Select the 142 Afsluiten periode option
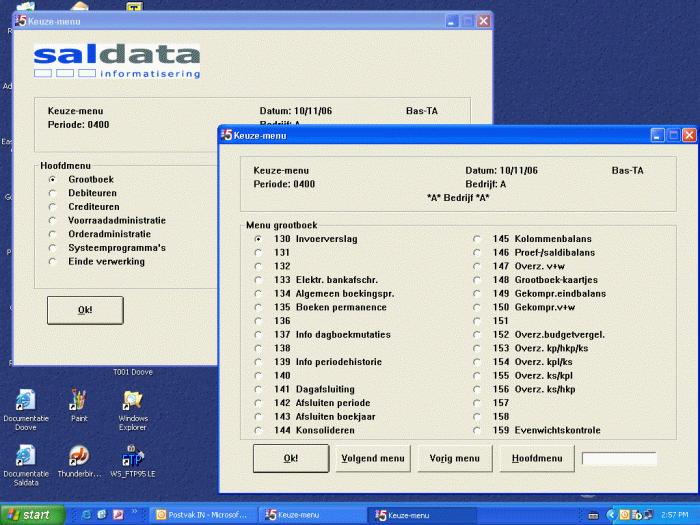 point(259,403)
